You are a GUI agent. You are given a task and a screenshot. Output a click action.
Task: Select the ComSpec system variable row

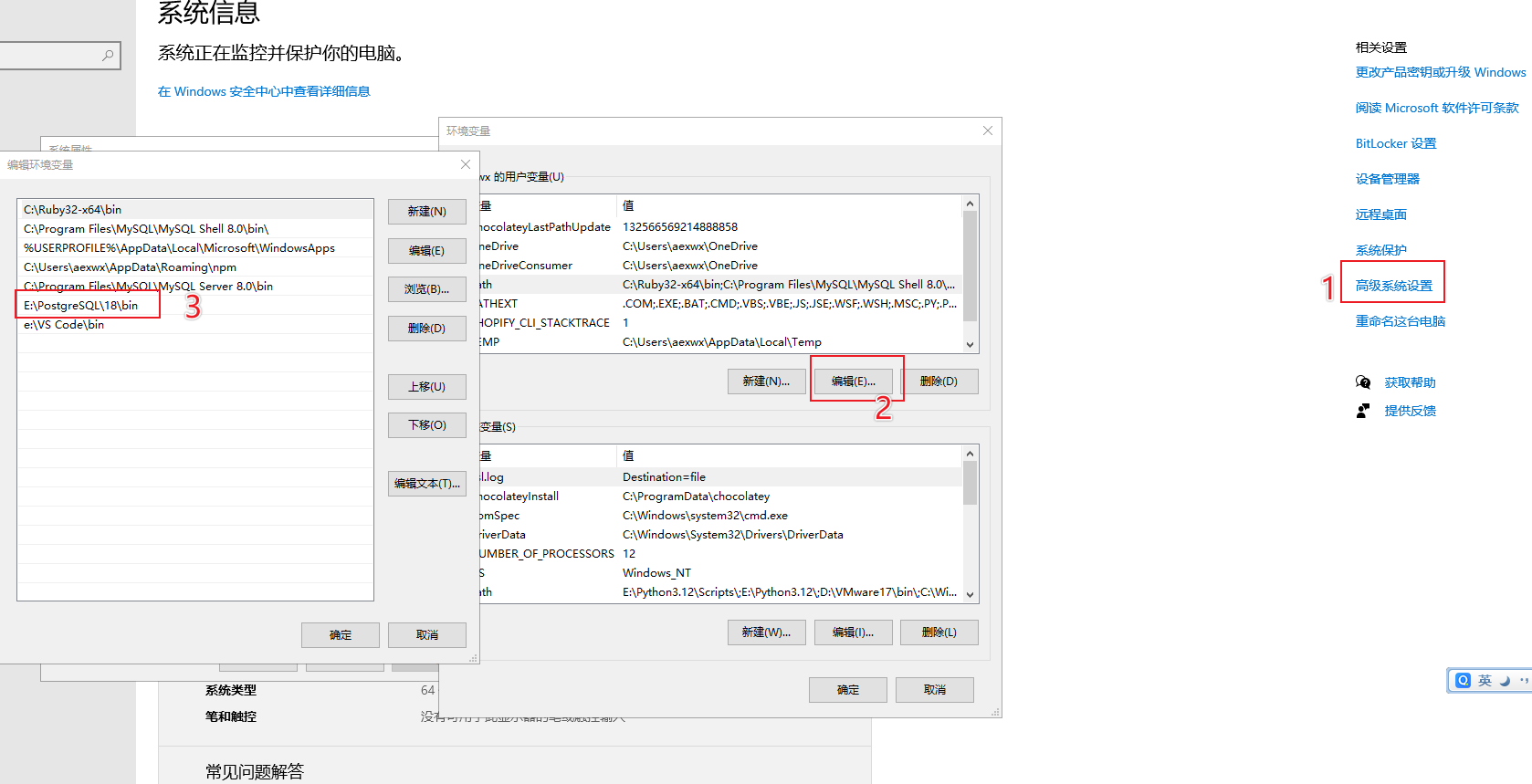720,516
